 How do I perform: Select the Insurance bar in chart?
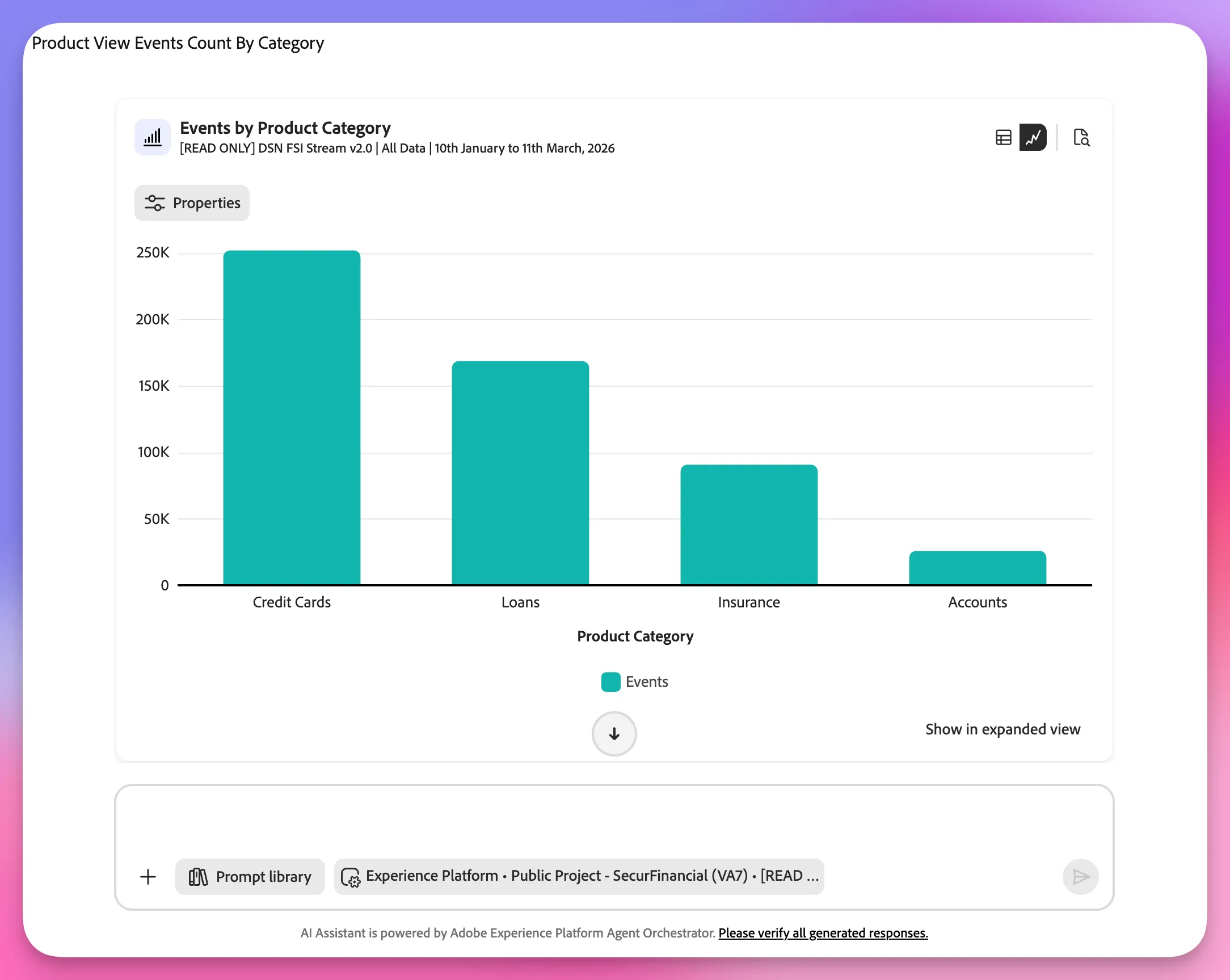748,525
